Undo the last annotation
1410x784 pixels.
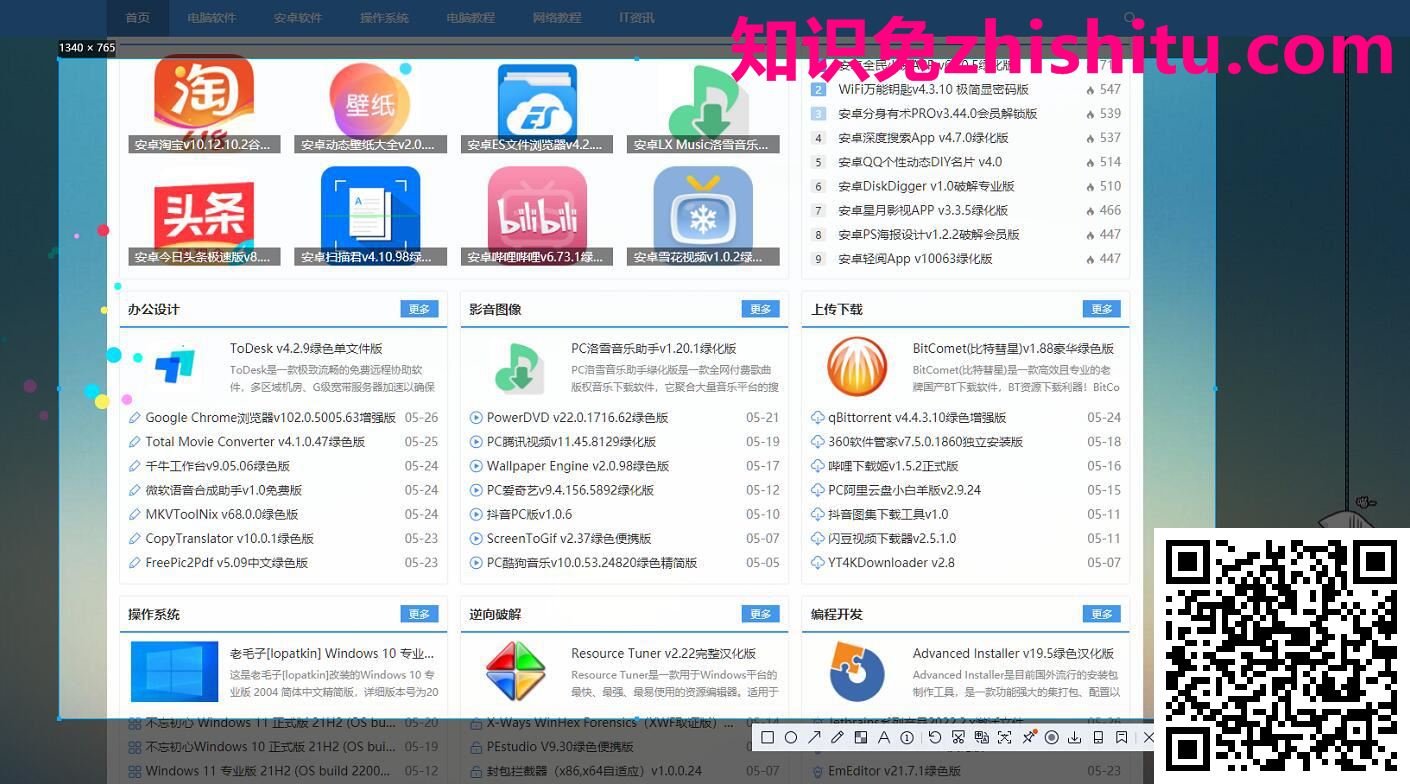[x=935, y=737]
